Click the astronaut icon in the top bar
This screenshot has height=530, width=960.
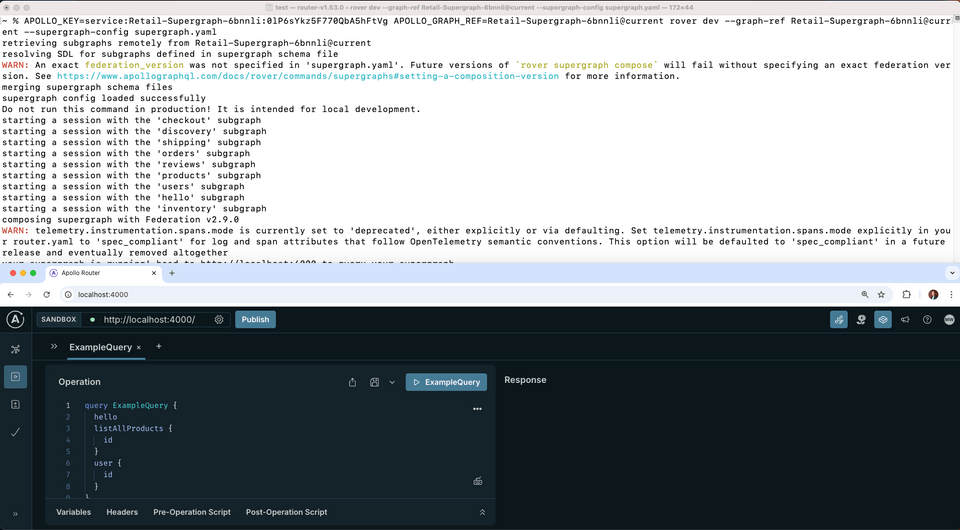[x=861, y=319]
